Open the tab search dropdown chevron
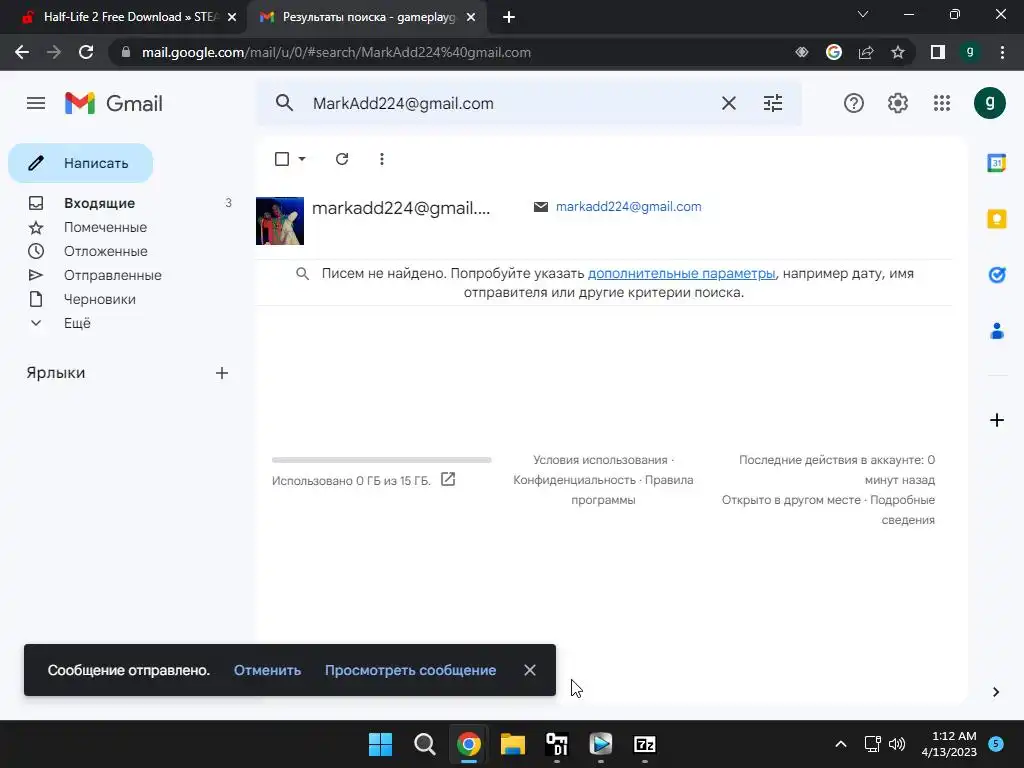This screenshot has height=768, width=1024. pyautogui.click(x=863, y=14)
